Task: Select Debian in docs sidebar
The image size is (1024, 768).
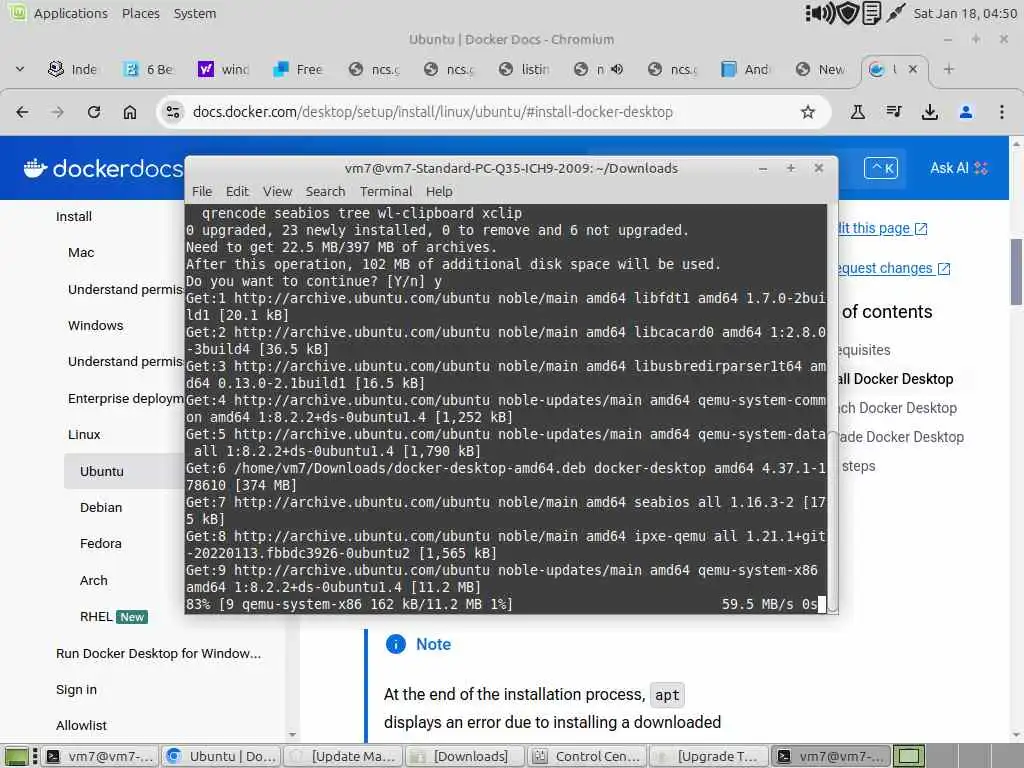Action: (101, 507)
